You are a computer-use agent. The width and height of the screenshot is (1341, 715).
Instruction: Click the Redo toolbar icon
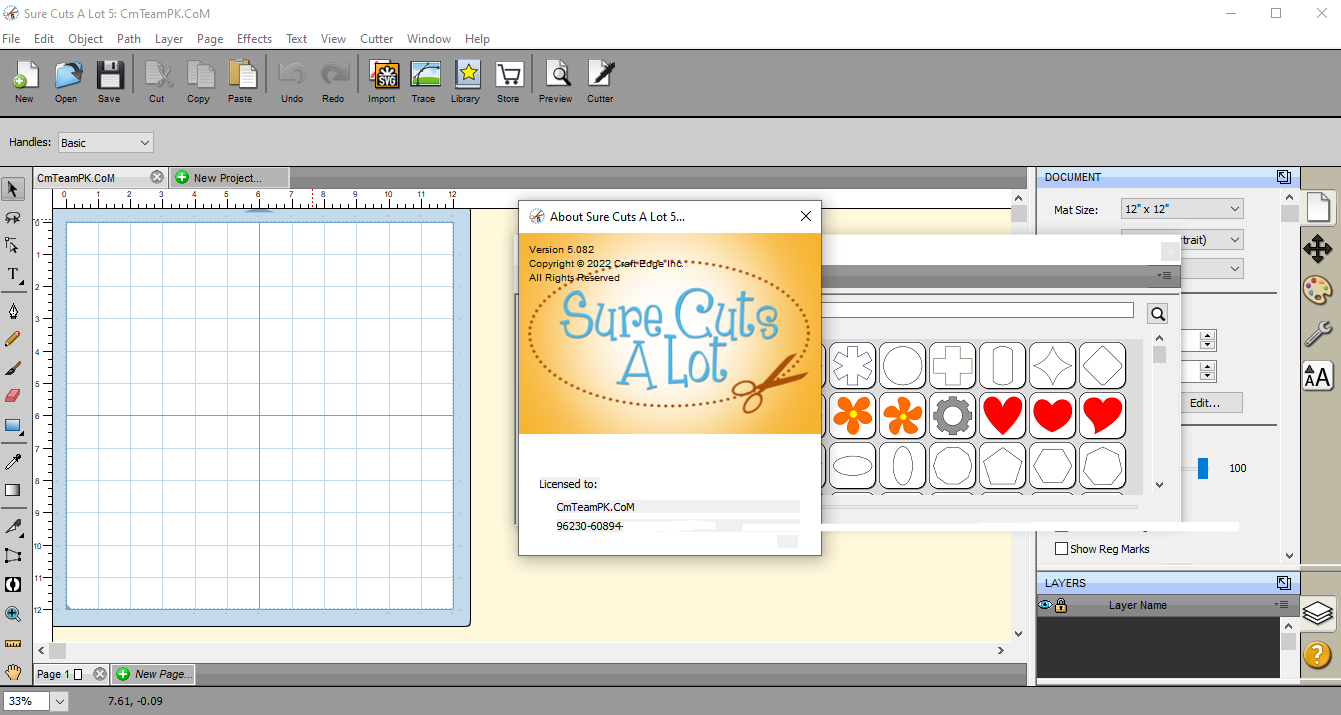(x=333, y=81)
